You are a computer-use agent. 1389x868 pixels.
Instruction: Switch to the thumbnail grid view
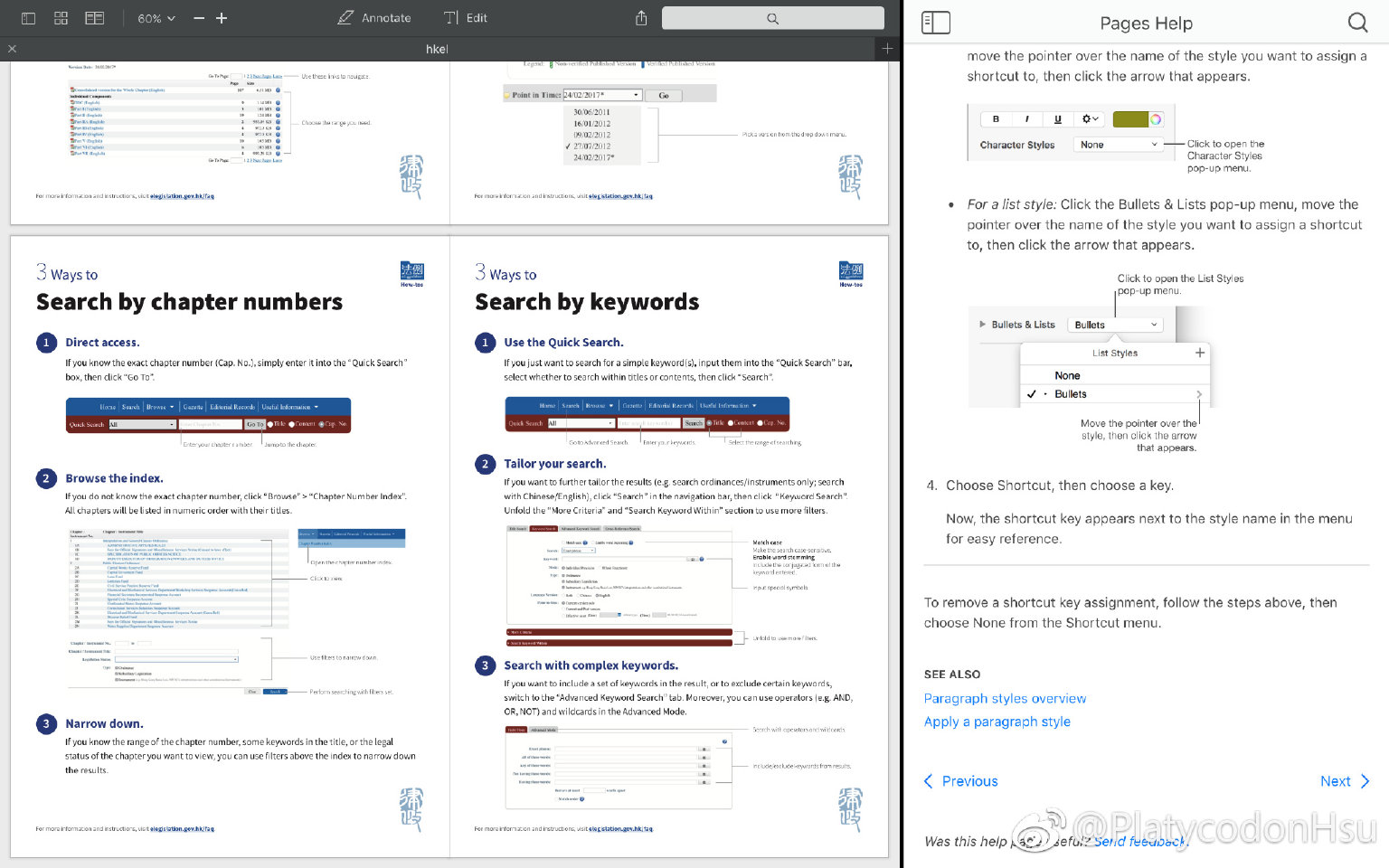(61, 18)
